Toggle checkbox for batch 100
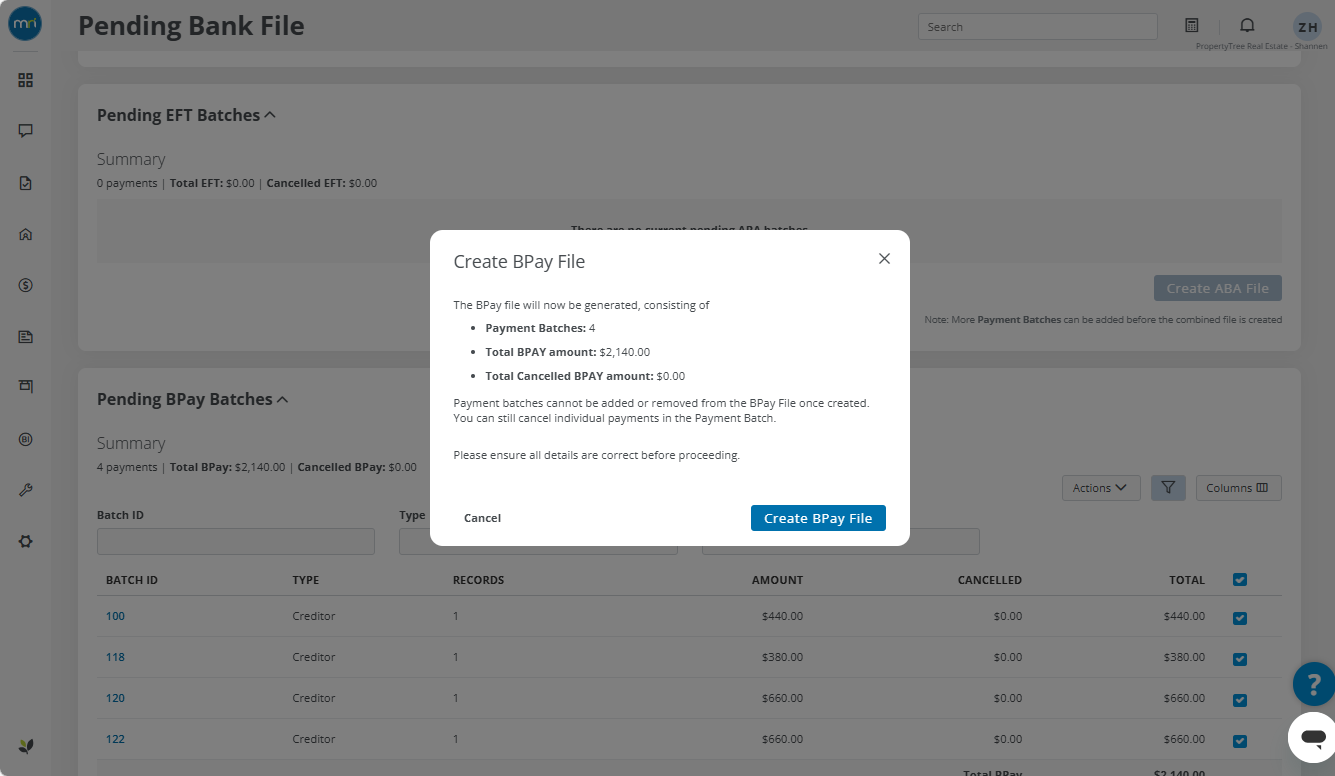The image size is (1335, 776). point(1240,618)
